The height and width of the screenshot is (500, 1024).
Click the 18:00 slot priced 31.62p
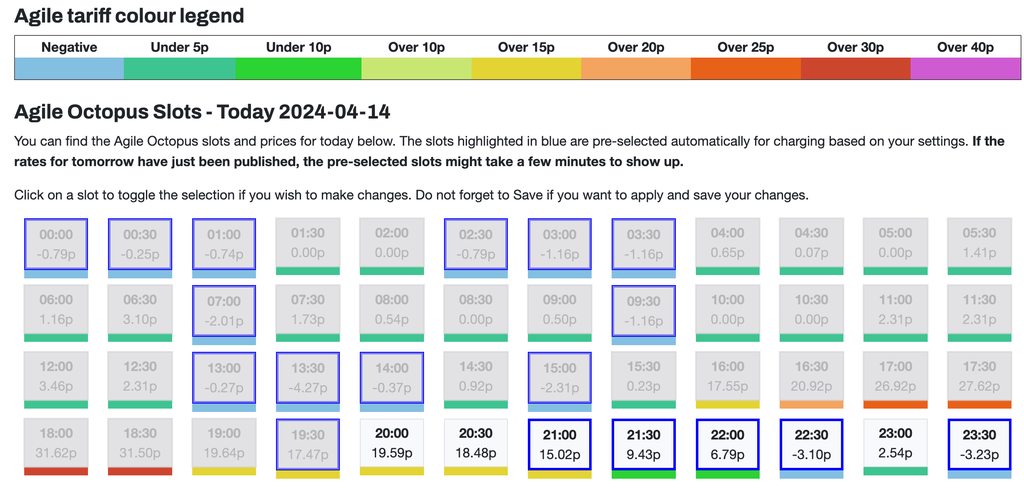[55, 443]
